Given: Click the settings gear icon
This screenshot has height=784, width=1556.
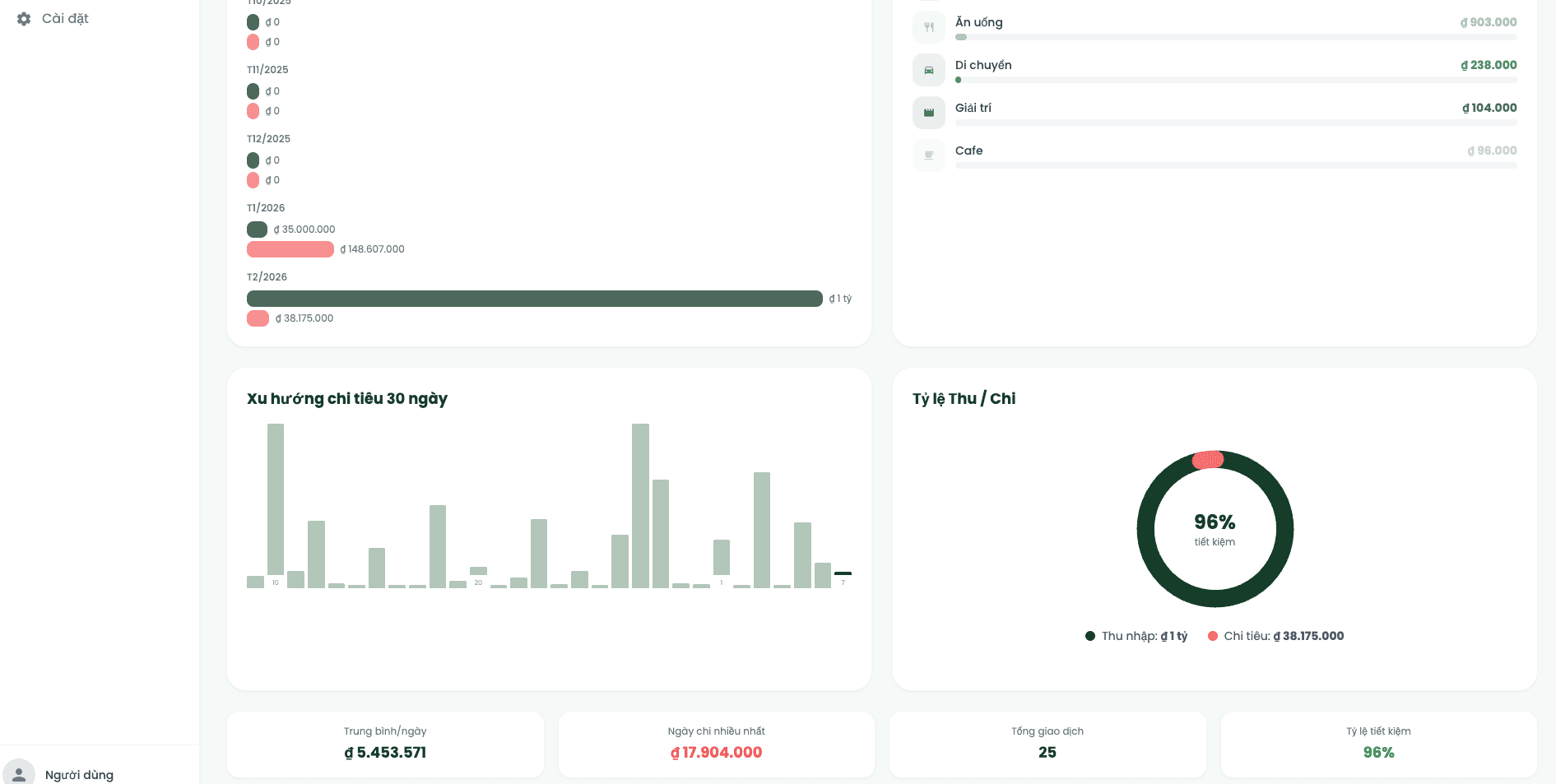Looking at the screenshot, I should (x=24, y=18).
